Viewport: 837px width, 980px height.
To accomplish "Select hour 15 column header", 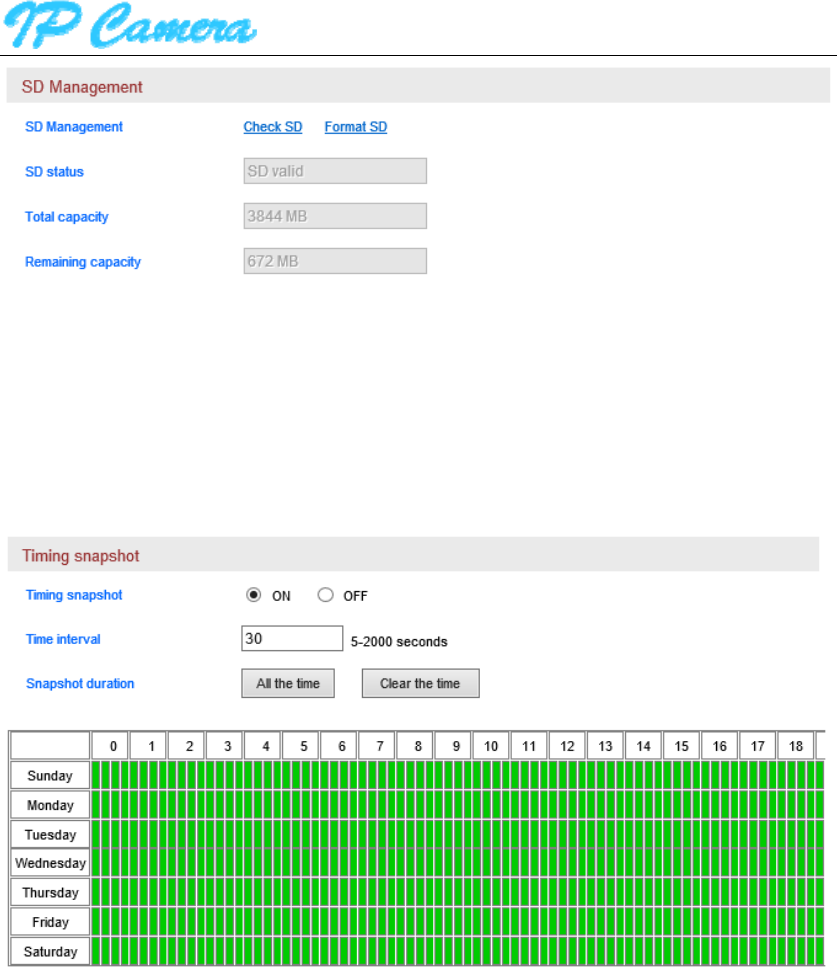I will click(x=682, y=746).
